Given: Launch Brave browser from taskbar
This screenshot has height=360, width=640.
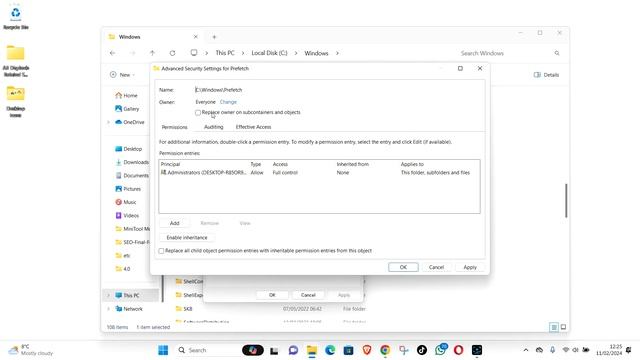Looking at the screenshot, I should 367,350.
